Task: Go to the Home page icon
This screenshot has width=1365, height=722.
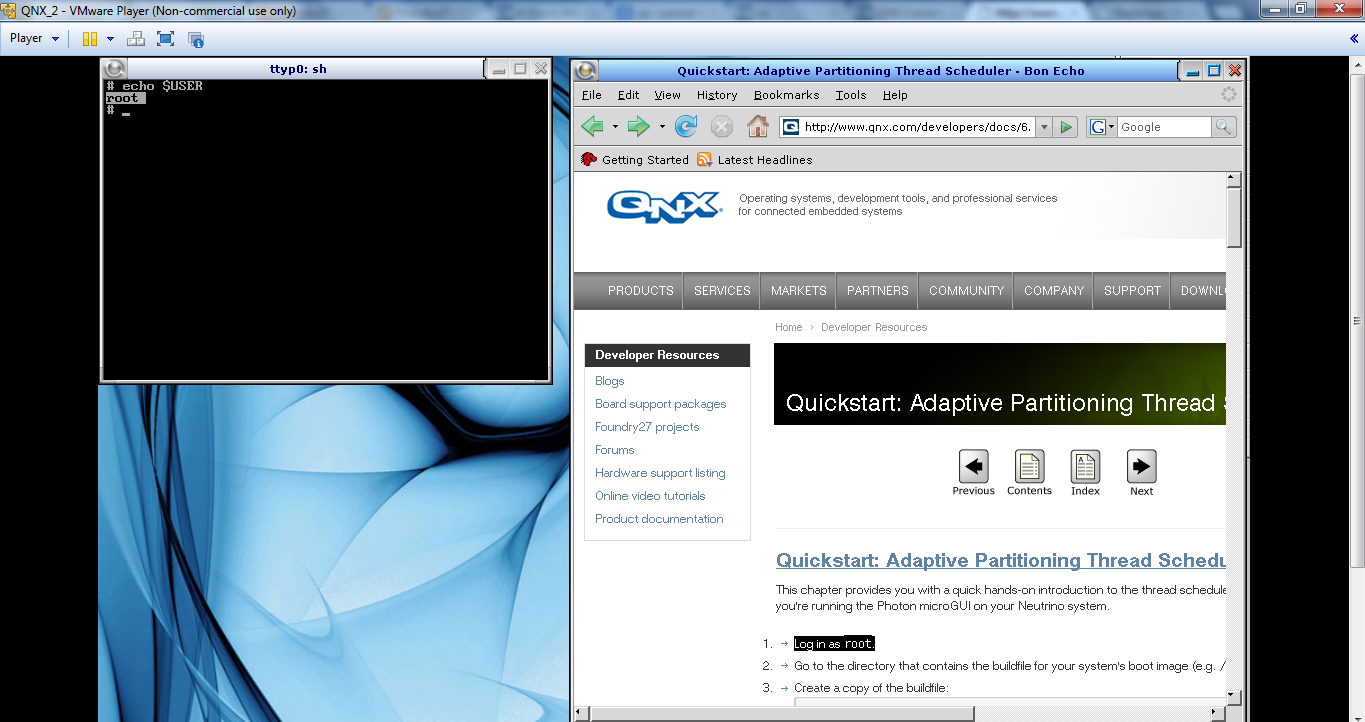Action: pos(758,127)
